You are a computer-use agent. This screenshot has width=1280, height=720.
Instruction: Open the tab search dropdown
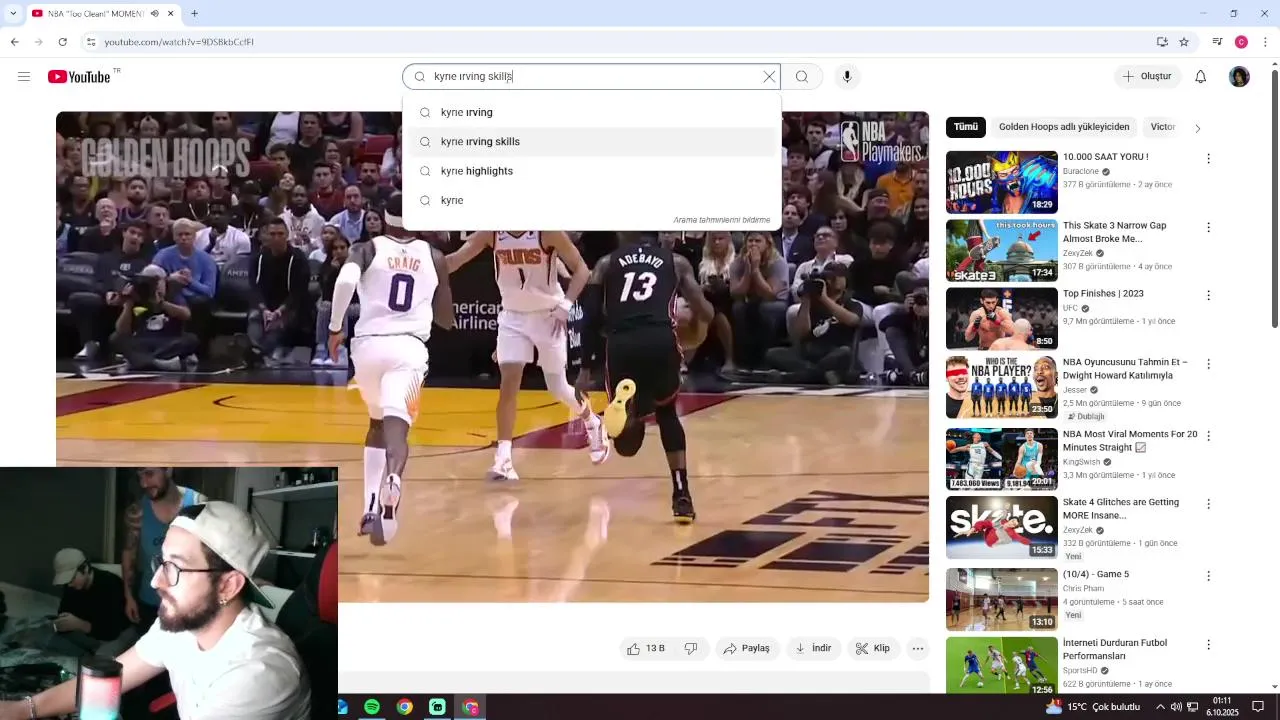(x=12, y=14)
